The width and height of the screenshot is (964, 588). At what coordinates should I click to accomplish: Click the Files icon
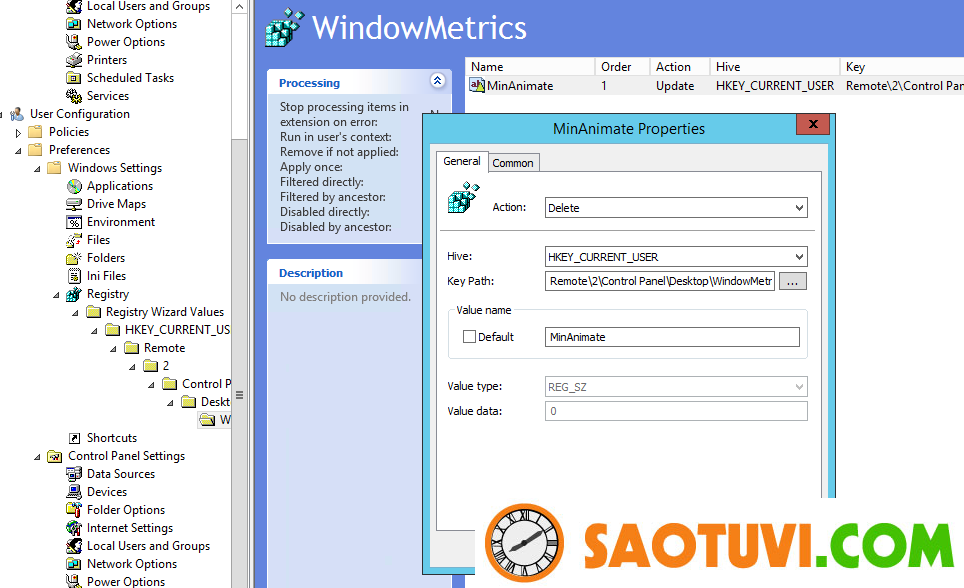(74, 240)
